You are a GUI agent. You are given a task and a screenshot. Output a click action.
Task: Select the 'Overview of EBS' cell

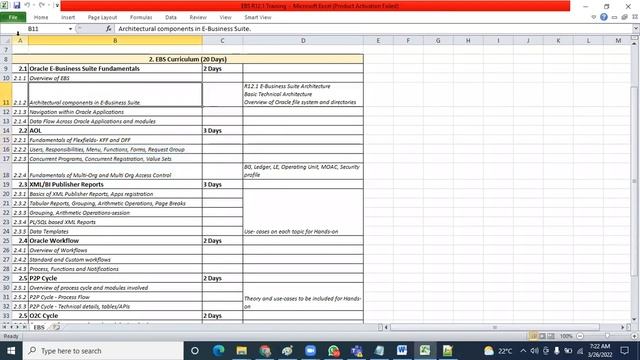tap(115, 78)
